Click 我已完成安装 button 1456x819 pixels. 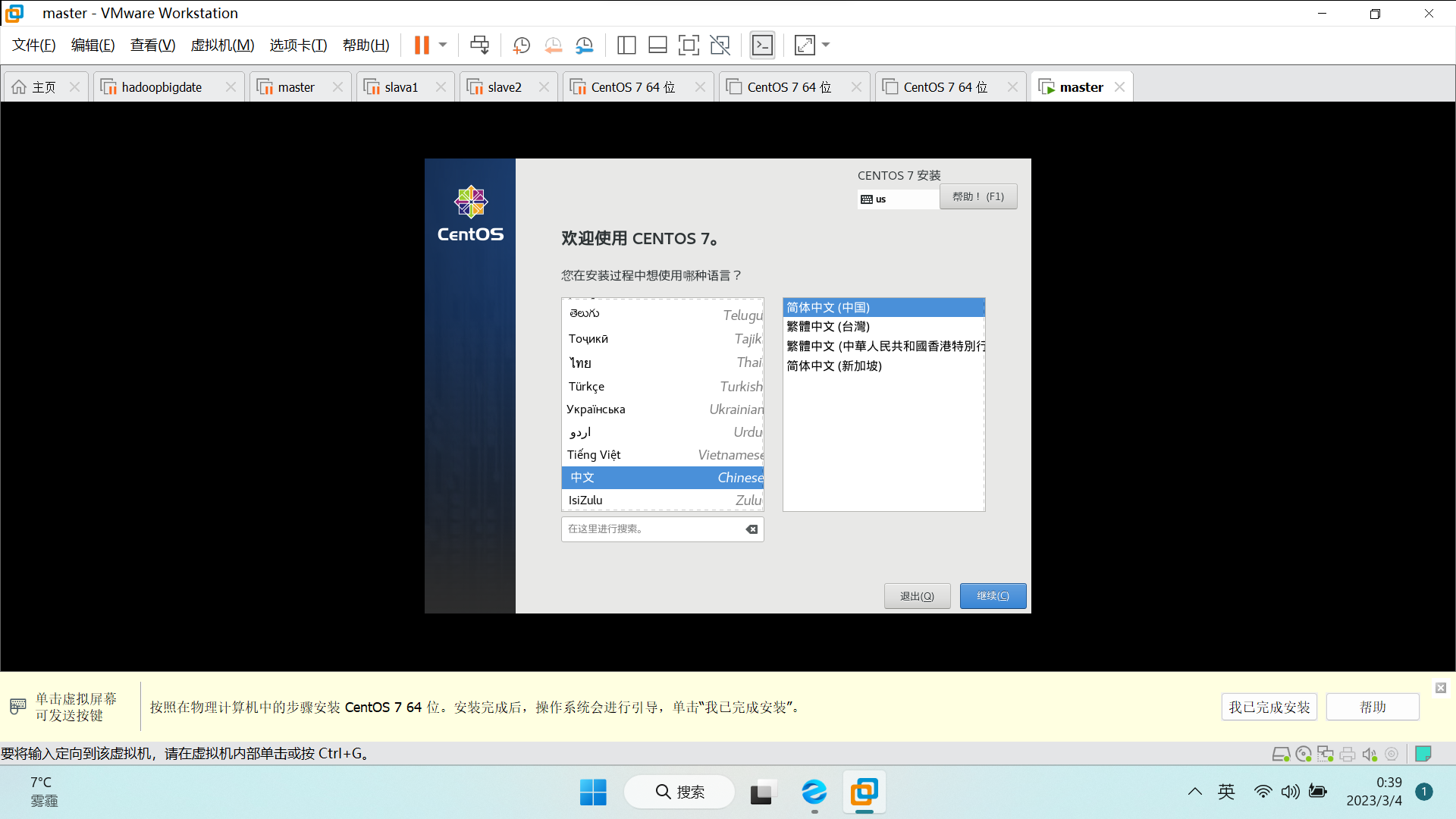1269,707
